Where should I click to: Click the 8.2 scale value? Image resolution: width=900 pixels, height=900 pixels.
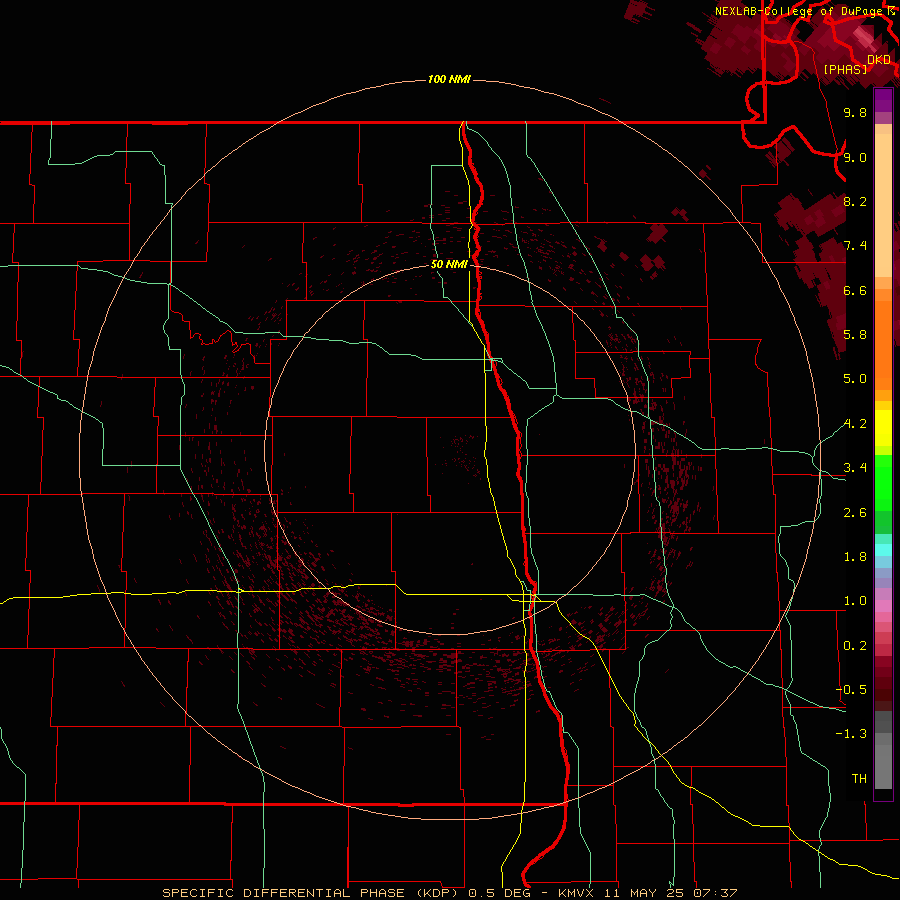coord(855,201)
